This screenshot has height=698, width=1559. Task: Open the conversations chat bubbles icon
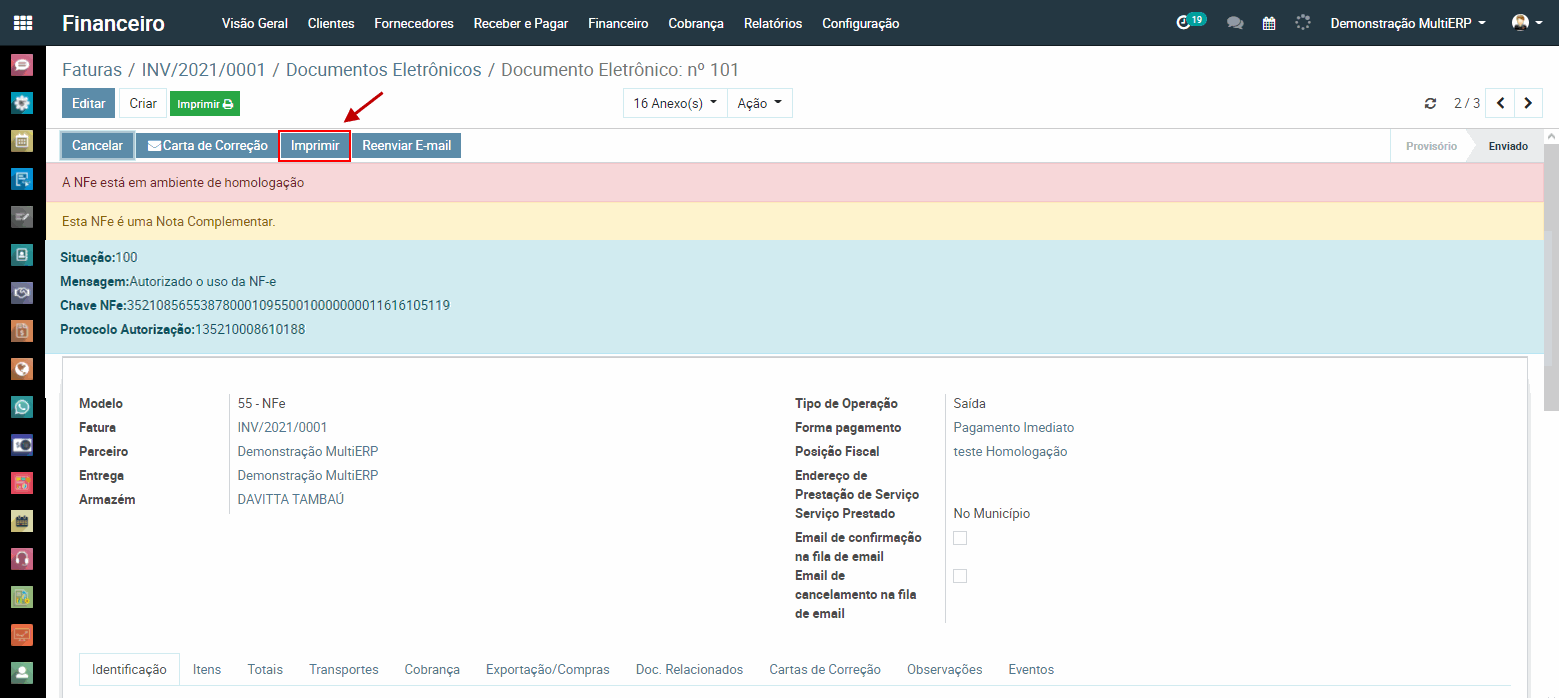pos(1235,23)
